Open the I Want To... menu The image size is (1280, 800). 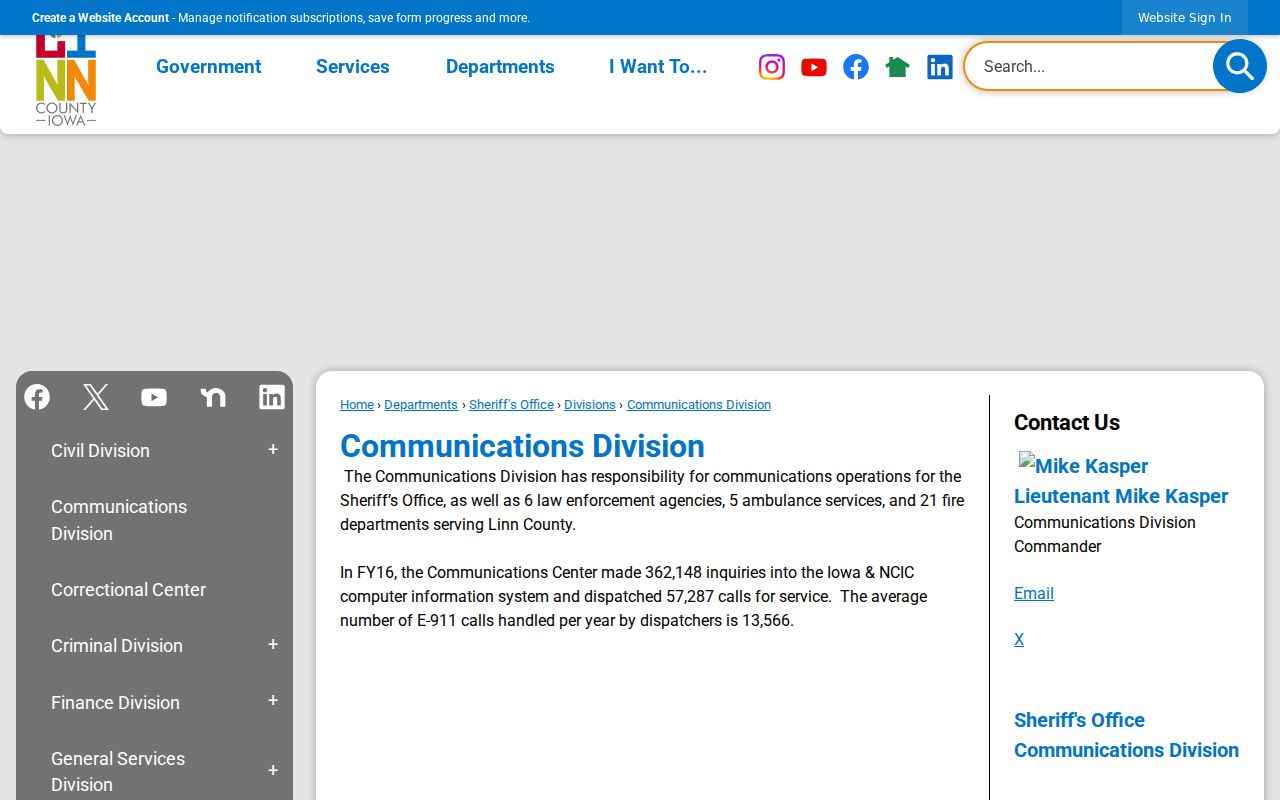(658, 67)
